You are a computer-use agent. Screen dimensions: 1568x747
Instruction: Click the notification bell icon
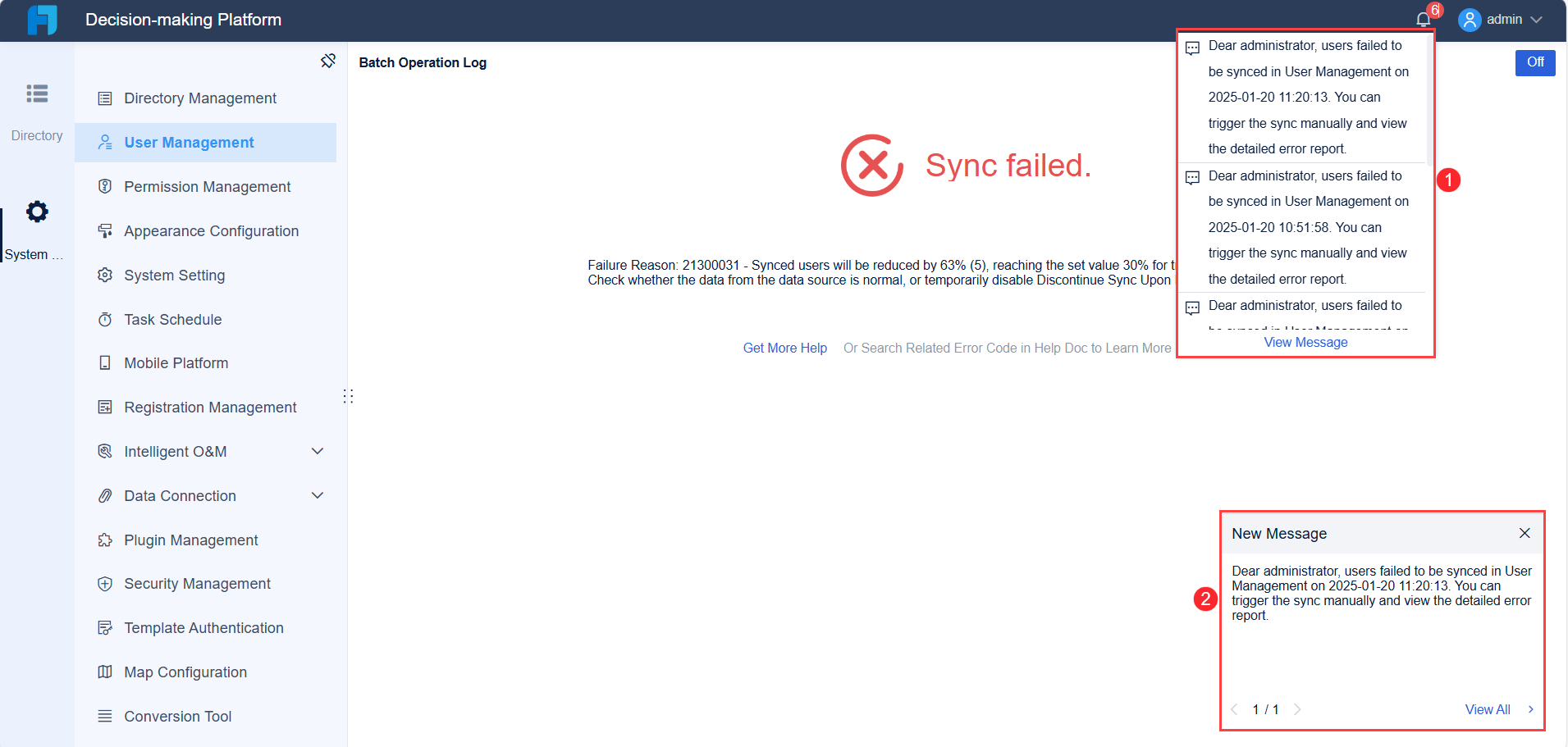click(1422, 18)
